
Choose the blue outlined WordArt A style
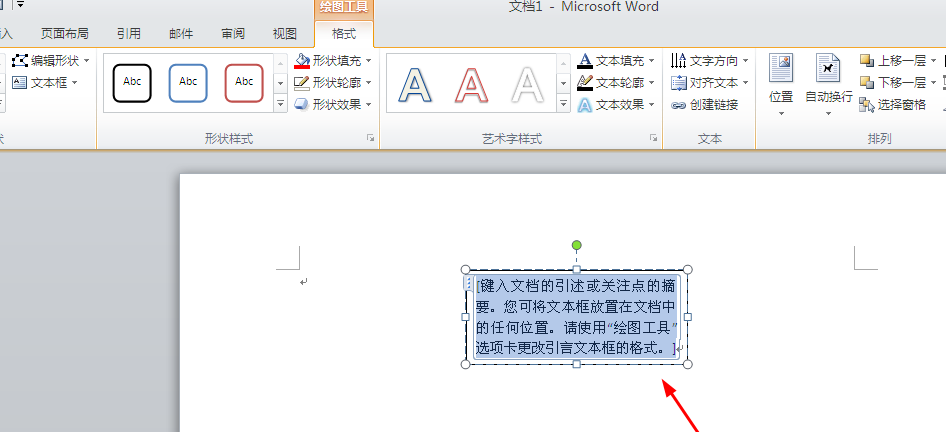pos(415,84)
